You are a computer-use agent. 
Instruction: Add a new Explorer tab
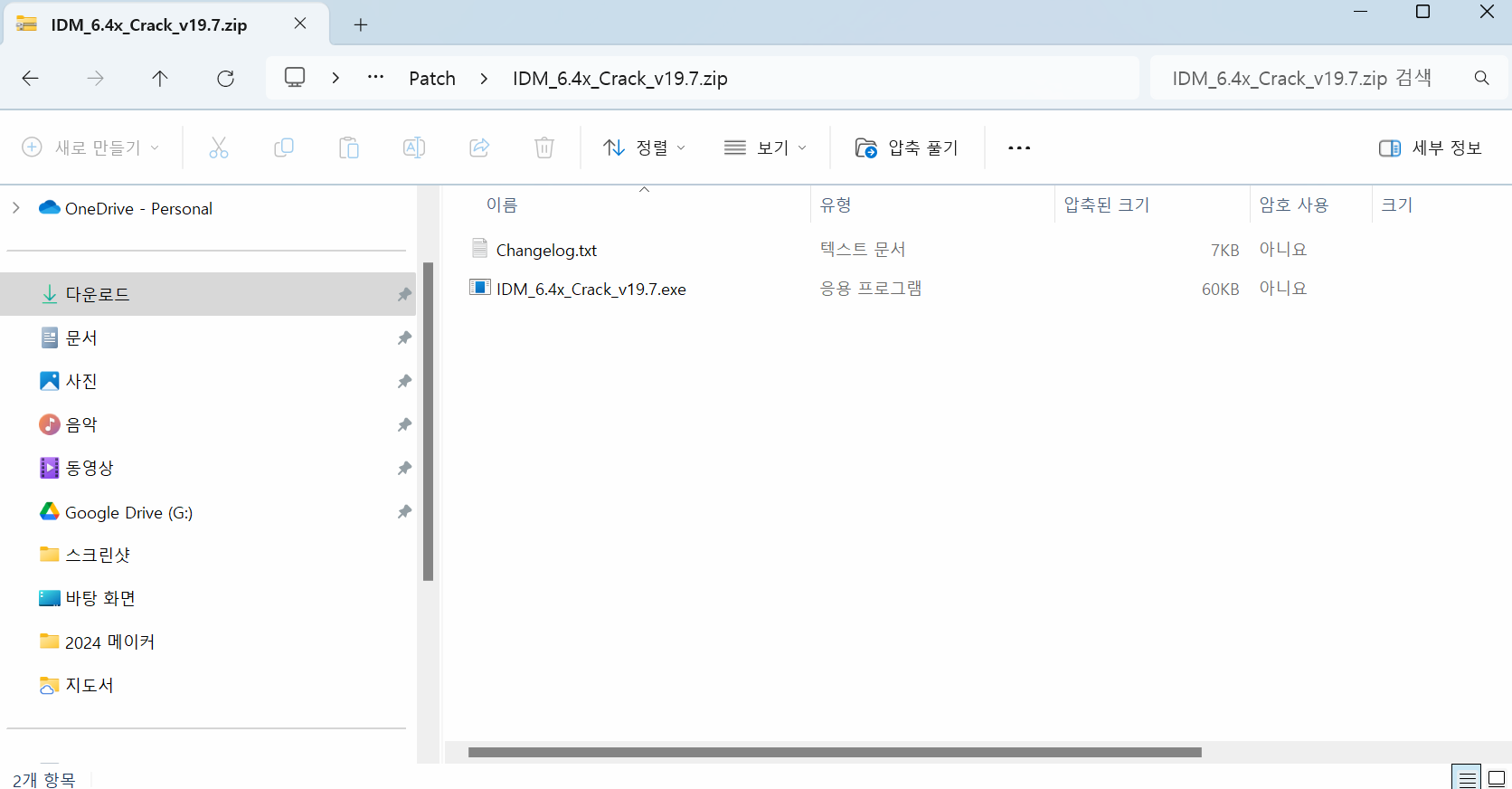[x=361, y=24]
